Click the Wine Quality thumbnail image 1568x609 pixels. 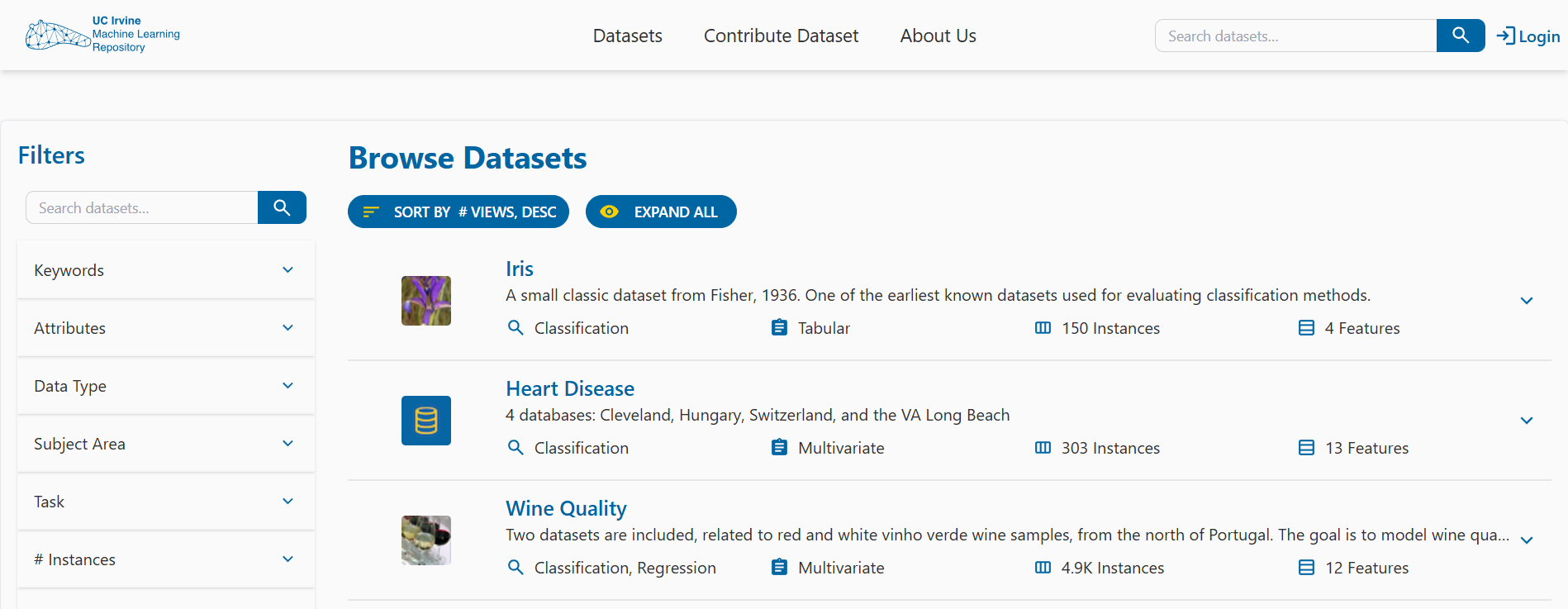[x=425, y=540]
